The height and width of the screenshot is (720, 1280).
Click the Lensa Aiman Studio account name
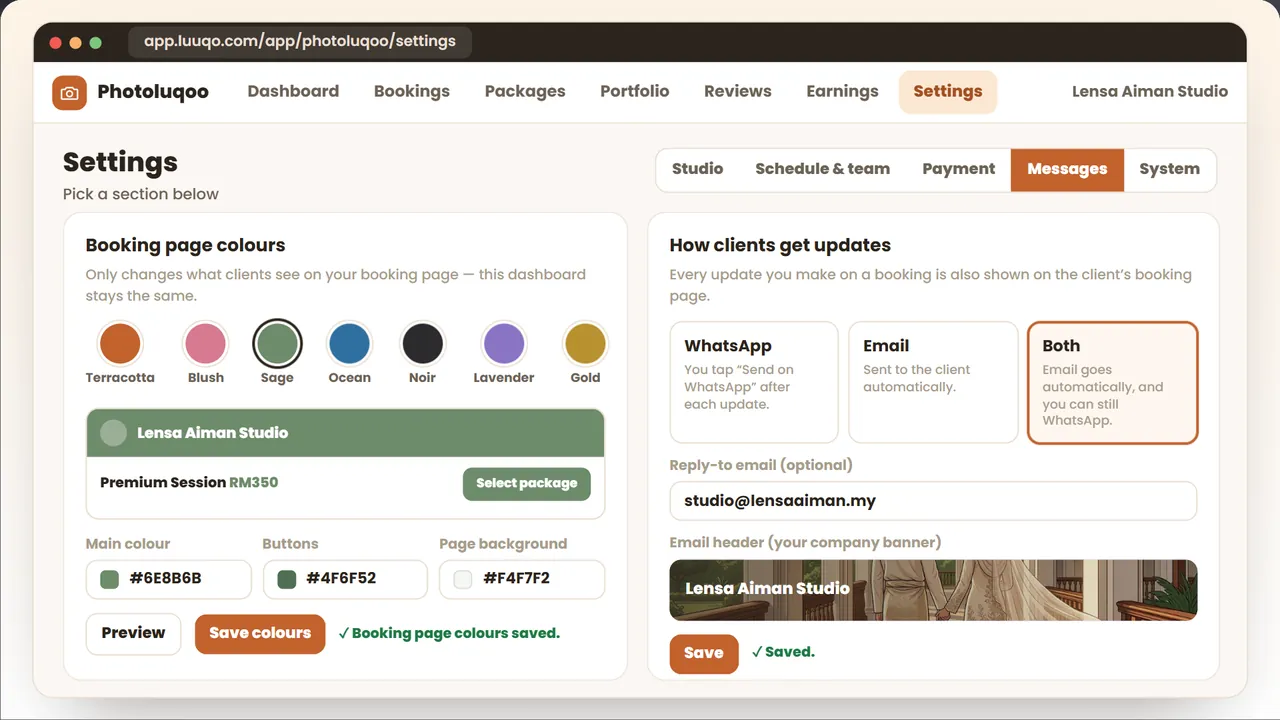click(1150, 91)
